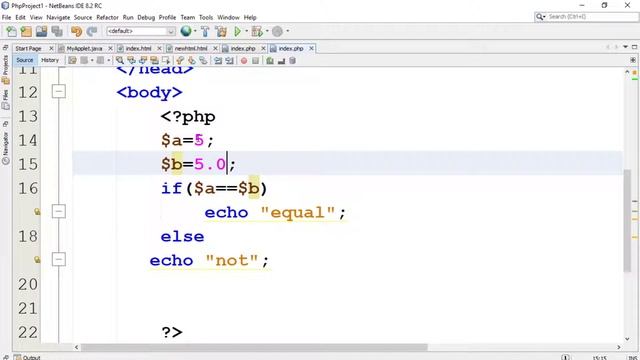Close the Start Page tab

pyautogui.click(x=51, y=49)
